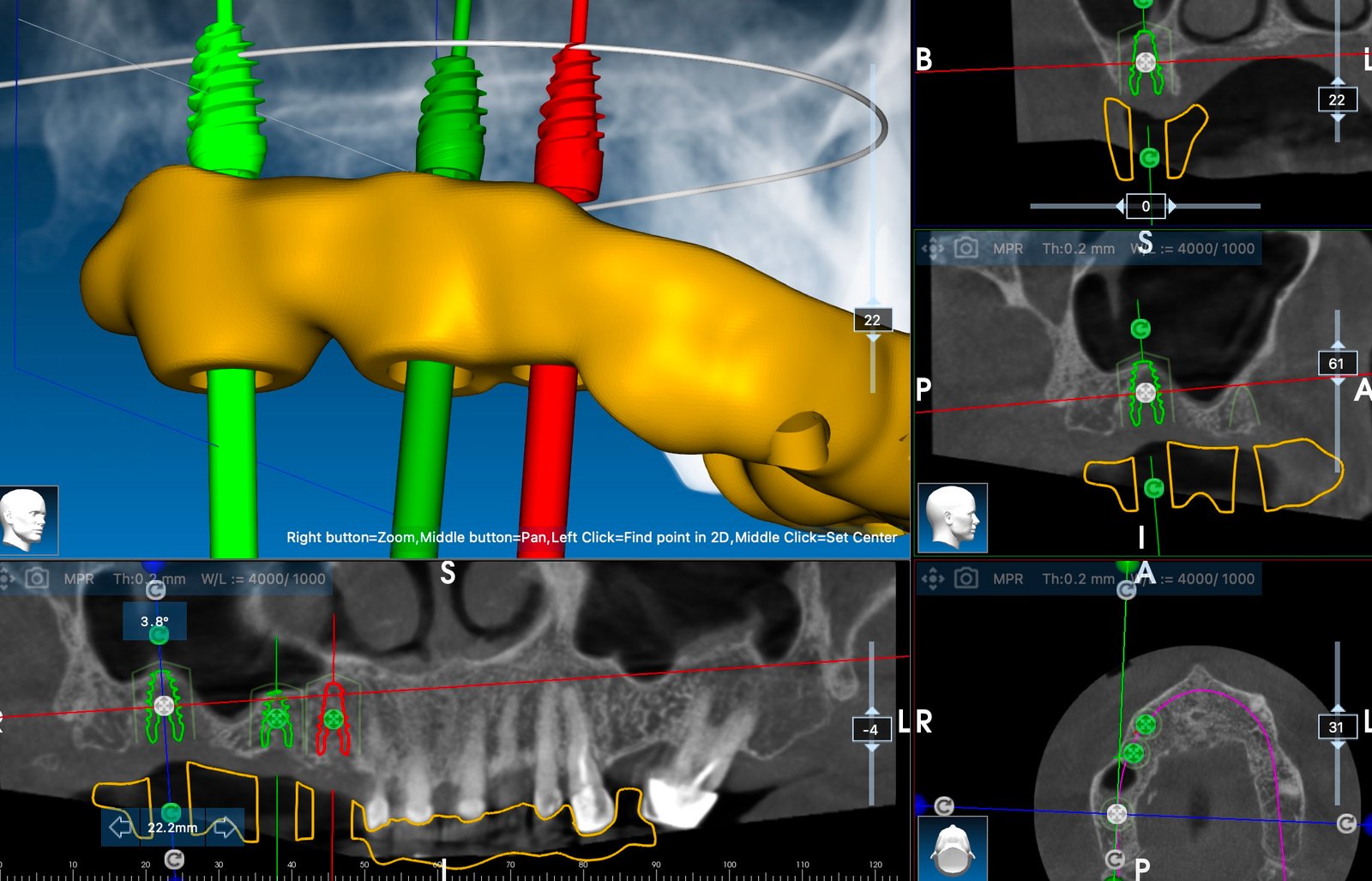Select the pan tool icon in the middle-right MPR panel
Screen dimensions: 1372x881
click(x=935, y=248)
